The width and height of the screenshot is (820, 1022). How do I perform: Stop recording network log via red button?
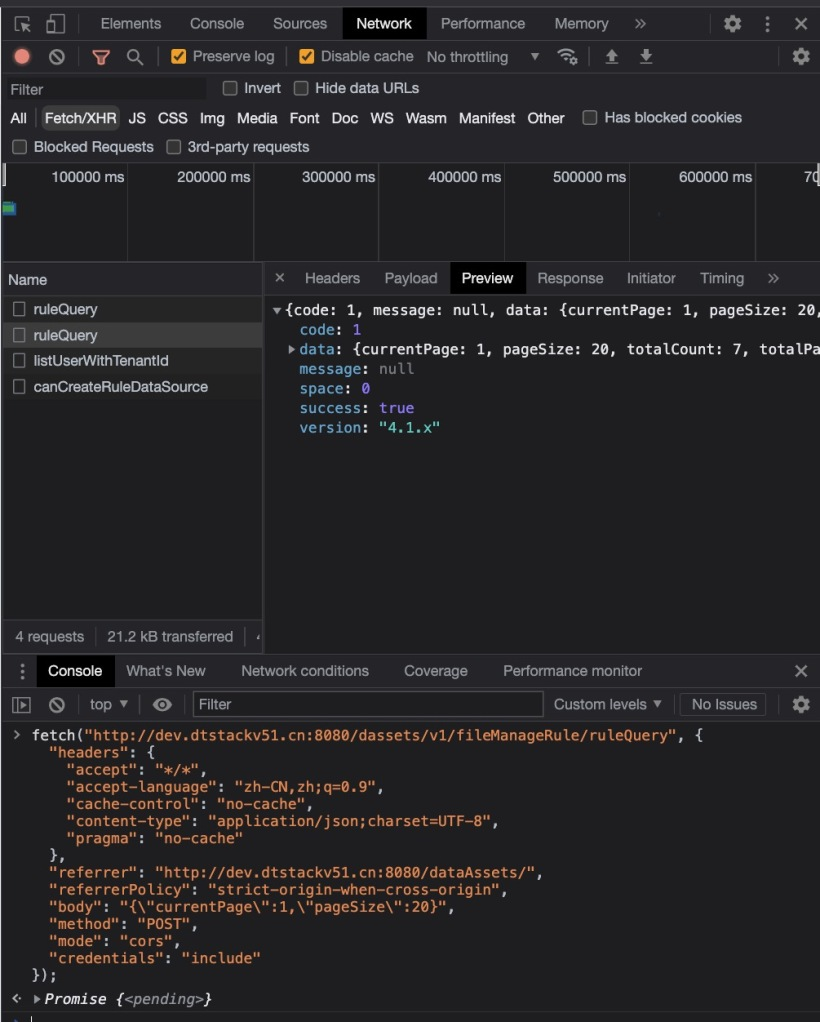click(x=22, y=57)
